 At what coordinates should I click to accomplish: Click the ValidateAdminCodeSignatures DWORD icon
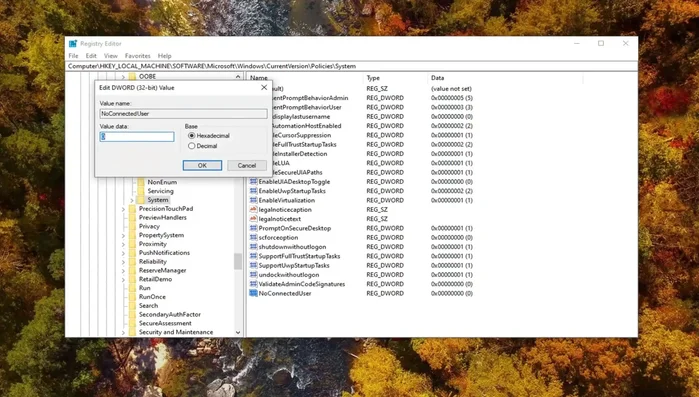coord(253,284)
